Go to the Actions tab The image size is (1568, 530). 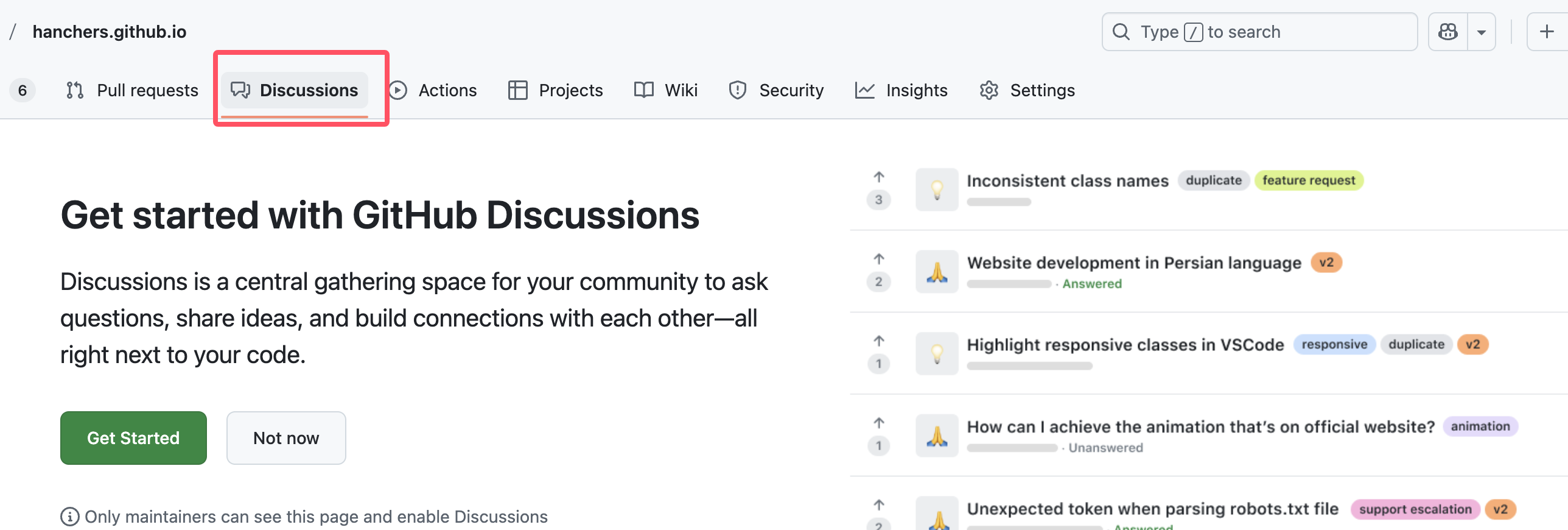433,90
